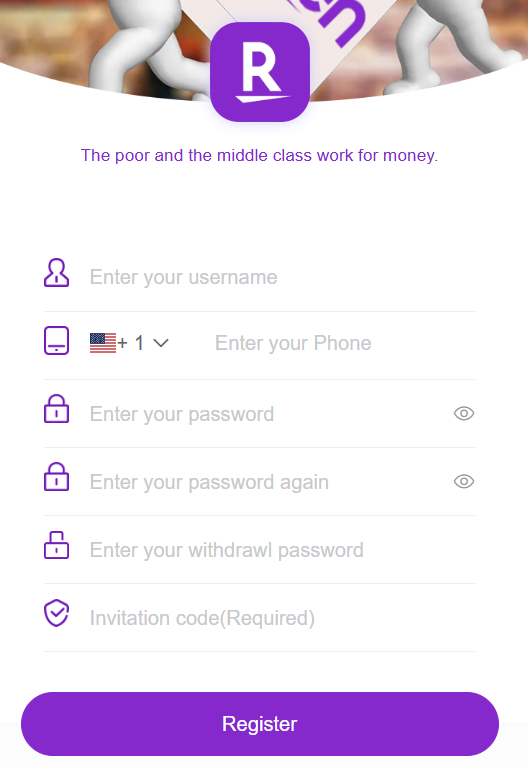Viewport: 528px width, 767px height.
Task: Click the user profile icon beside username
Action: pos(56,273)
